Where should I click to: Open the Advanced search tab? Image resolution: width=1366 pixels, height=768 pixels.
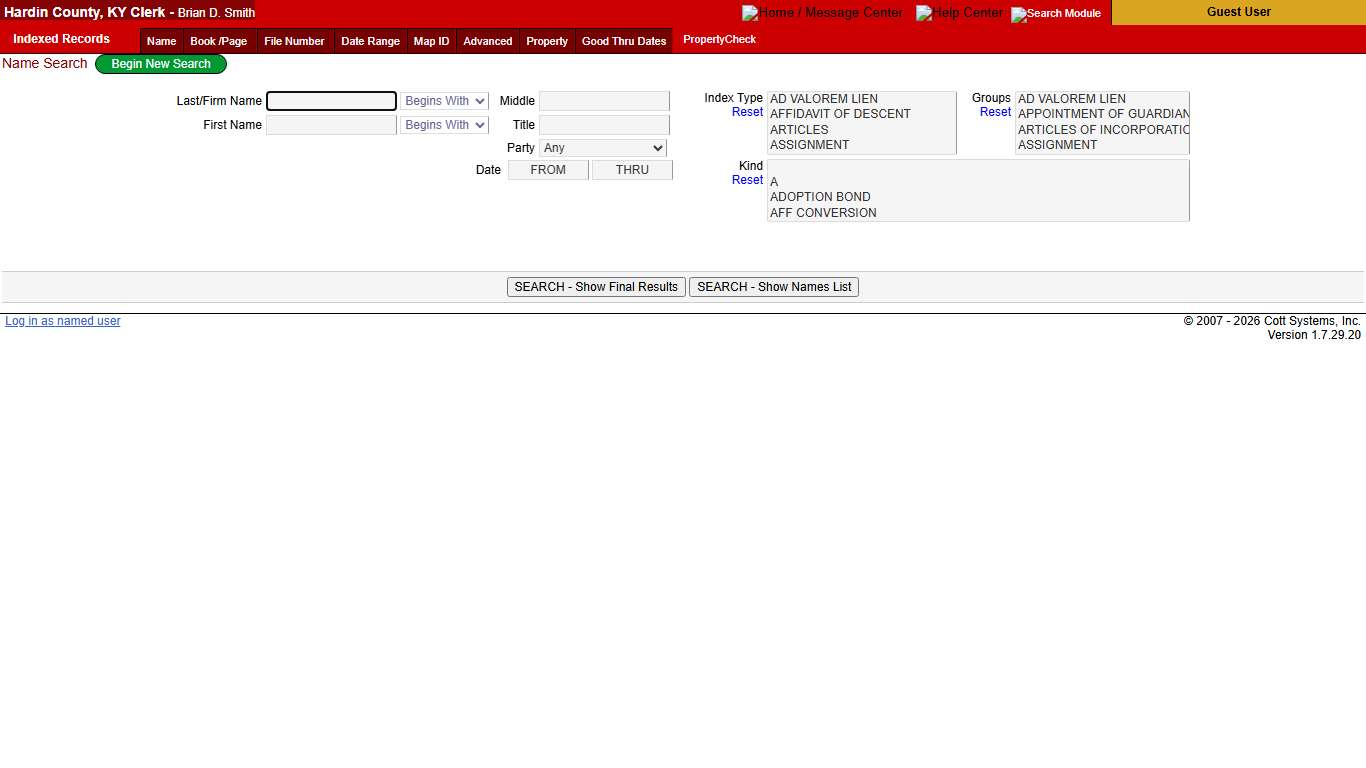pyautogui.click(x=487, y=41)
